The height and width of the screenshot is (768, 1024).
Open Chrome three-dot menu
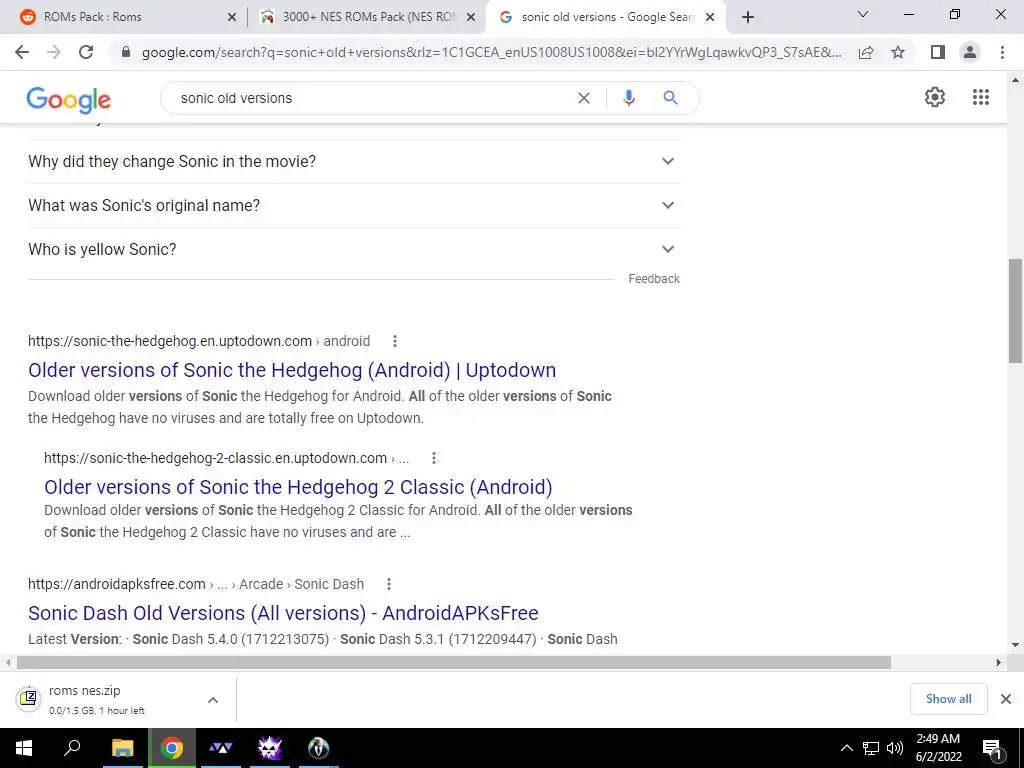[x=1002, y=52]
